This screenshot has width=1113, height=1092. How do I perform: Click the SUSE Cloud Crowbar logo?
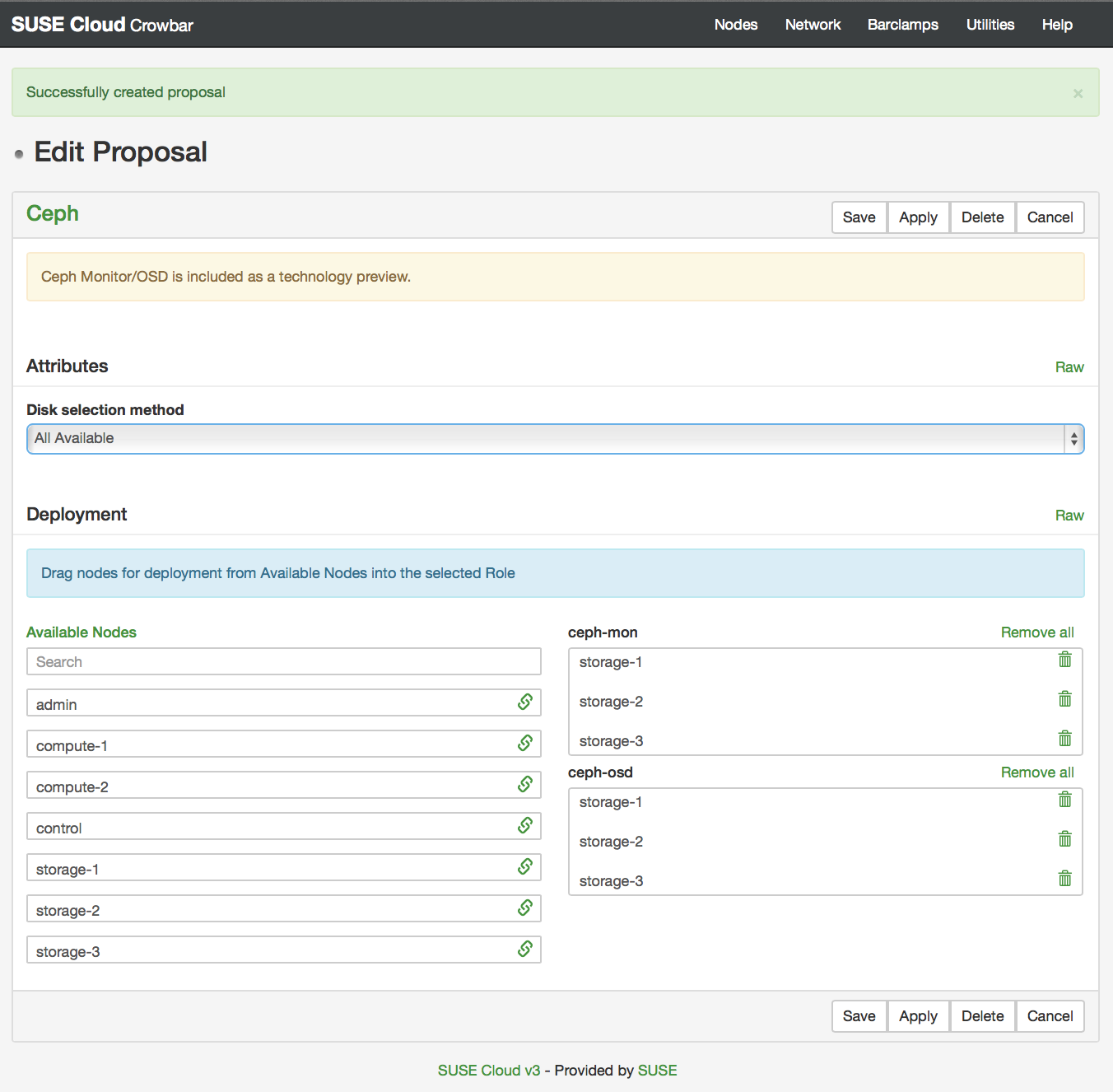(103, 25)
